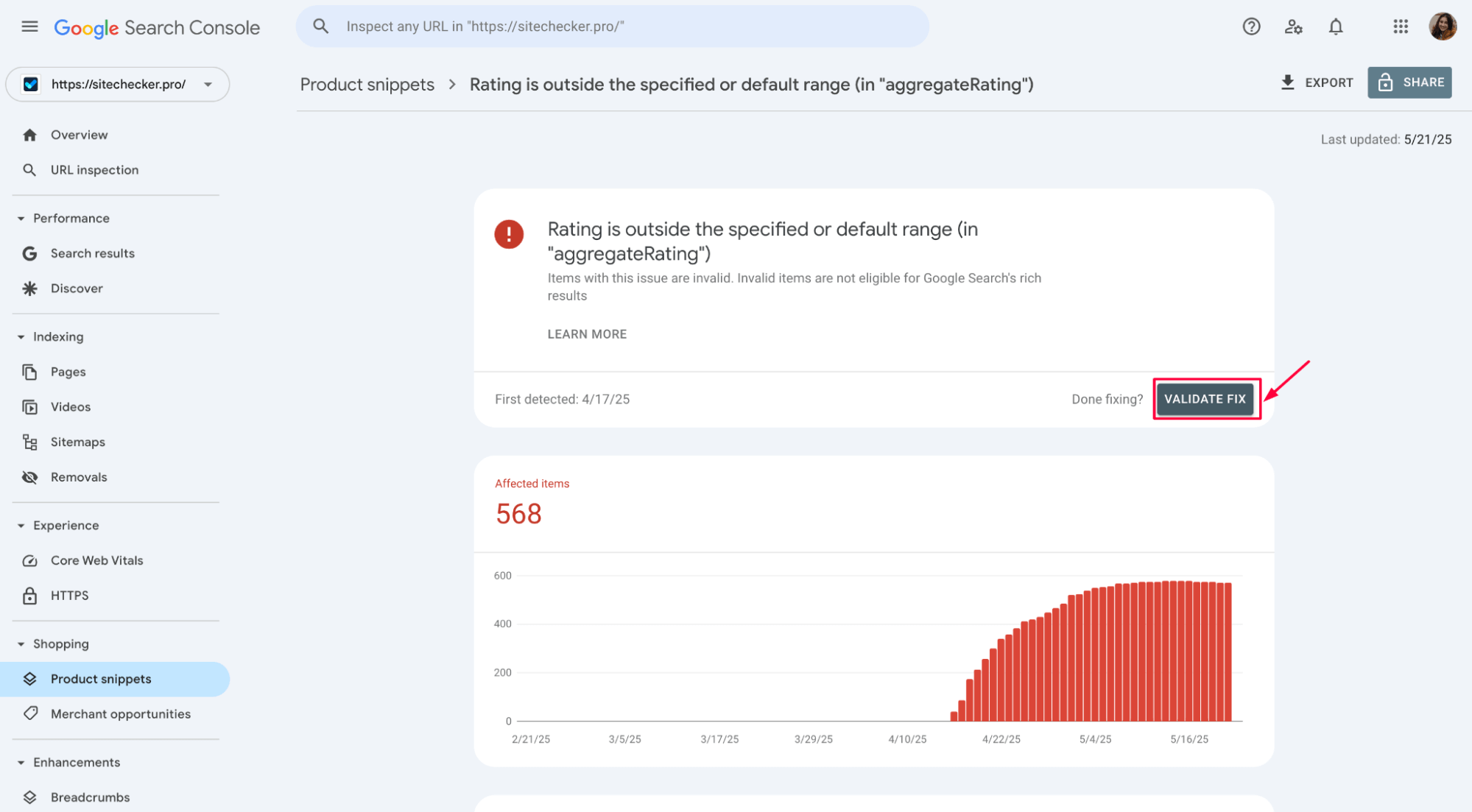The height and width of the screenshot is (812, 1472).
Task: Click the red error exclamation icon
Action: [x=509, y=234]
